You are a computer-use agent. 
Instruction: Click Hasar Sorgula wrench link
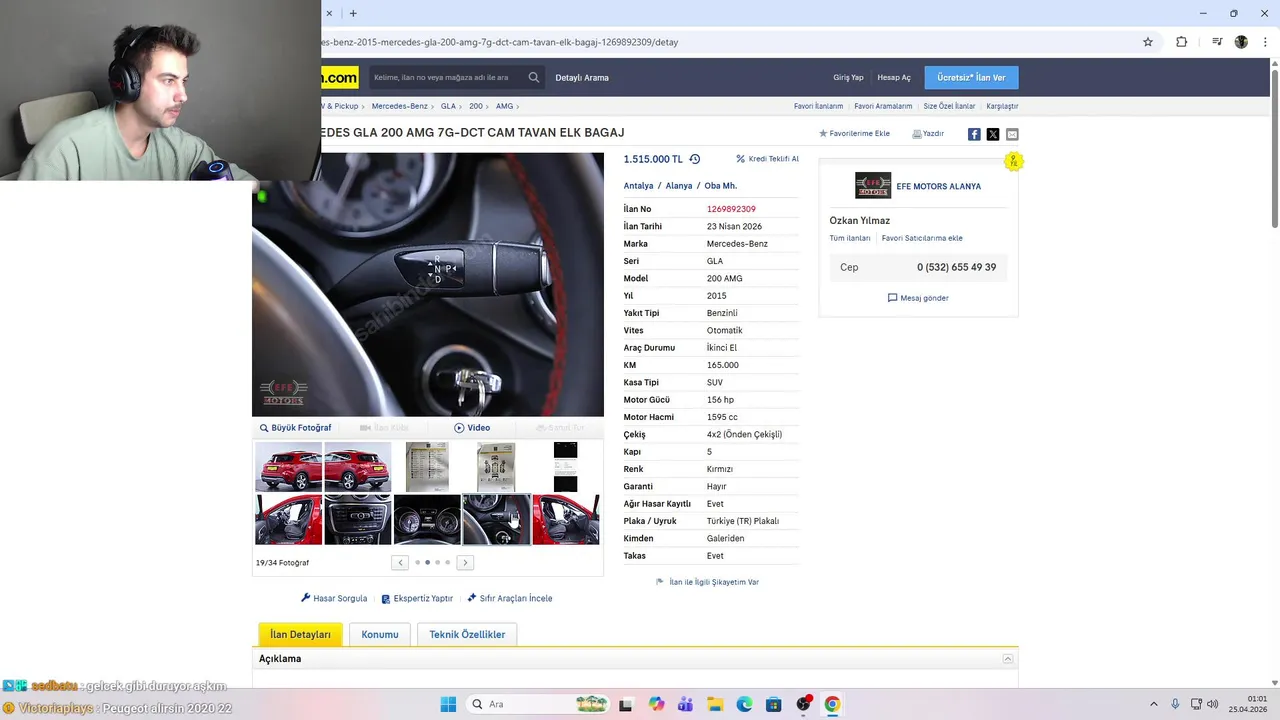coord(334,598)
